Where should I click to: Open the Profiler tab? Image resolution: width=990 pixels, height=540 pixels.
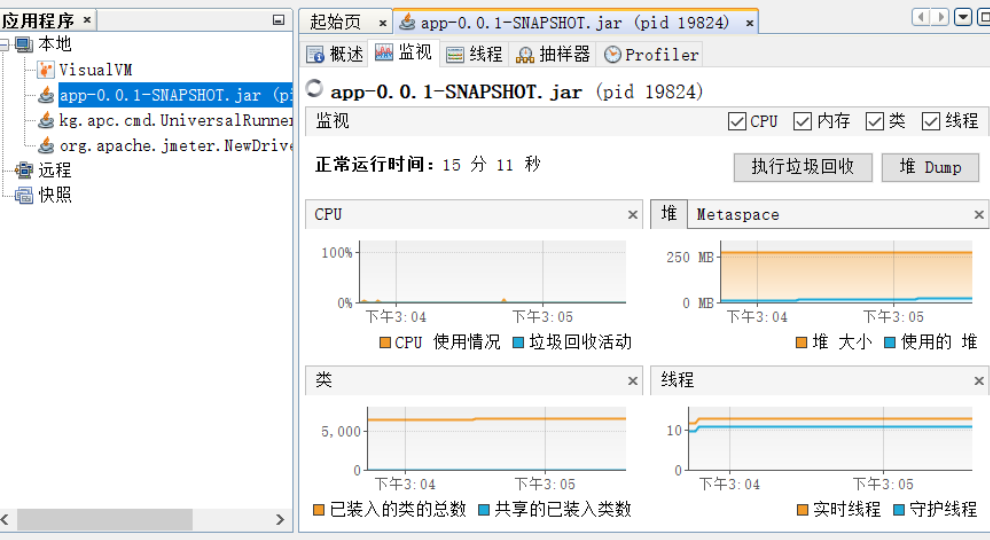pos(651,55)
